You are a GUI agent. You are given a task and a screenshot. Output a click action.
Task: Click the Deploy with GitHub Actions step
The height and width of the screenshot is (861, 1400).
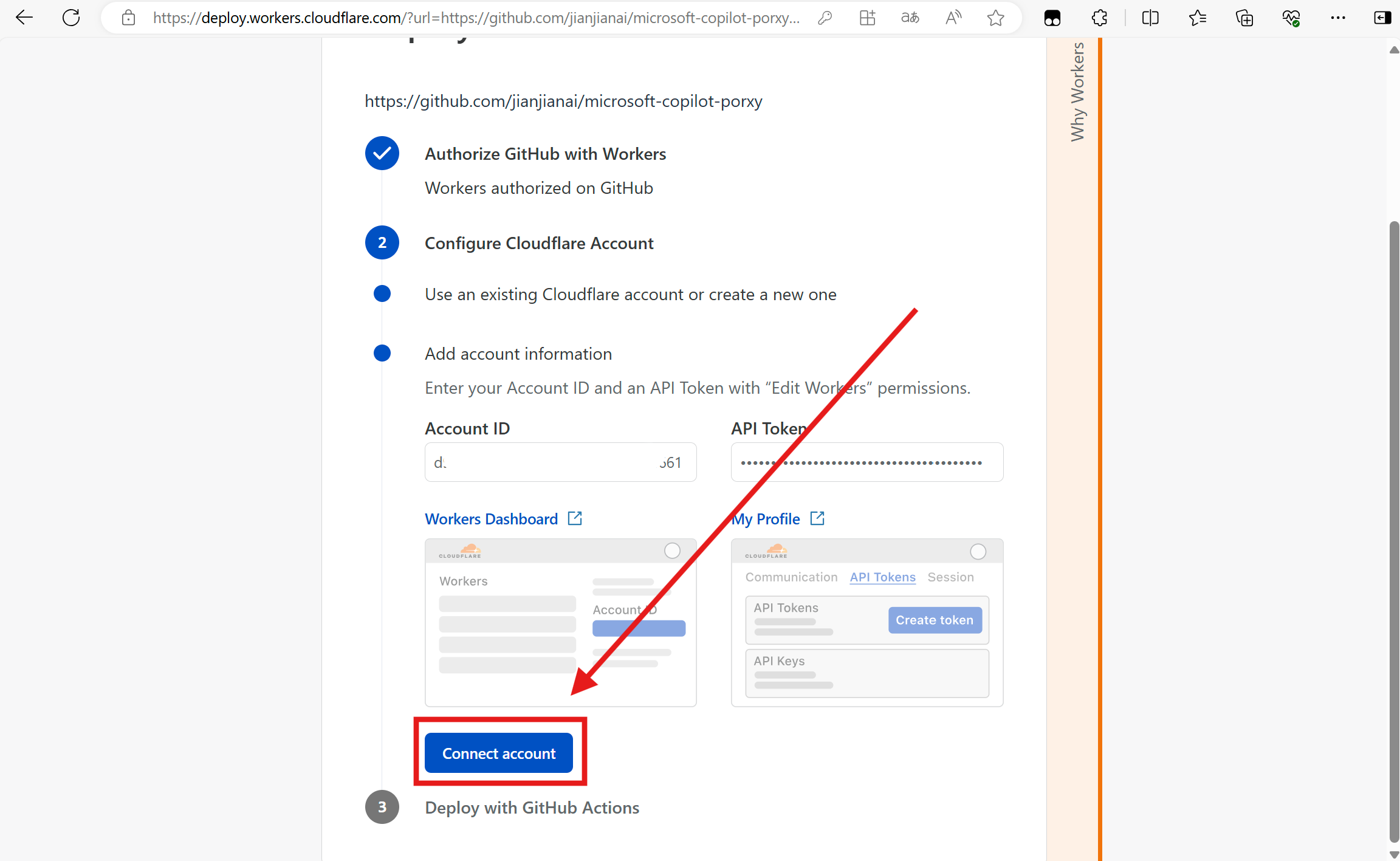532,808
